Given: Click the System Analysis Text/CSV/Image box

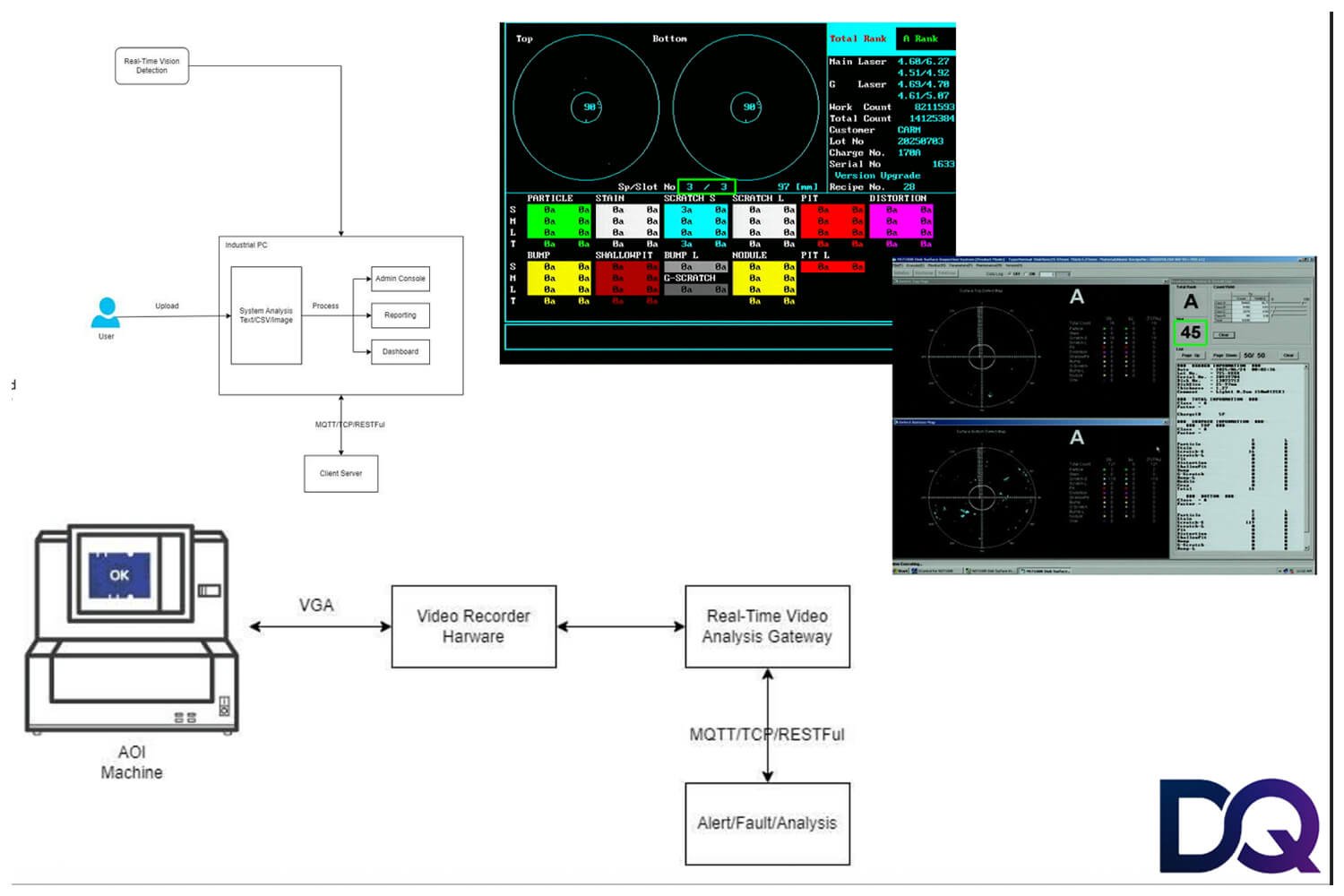Looking at the screenshot, I should pos(266,315).
